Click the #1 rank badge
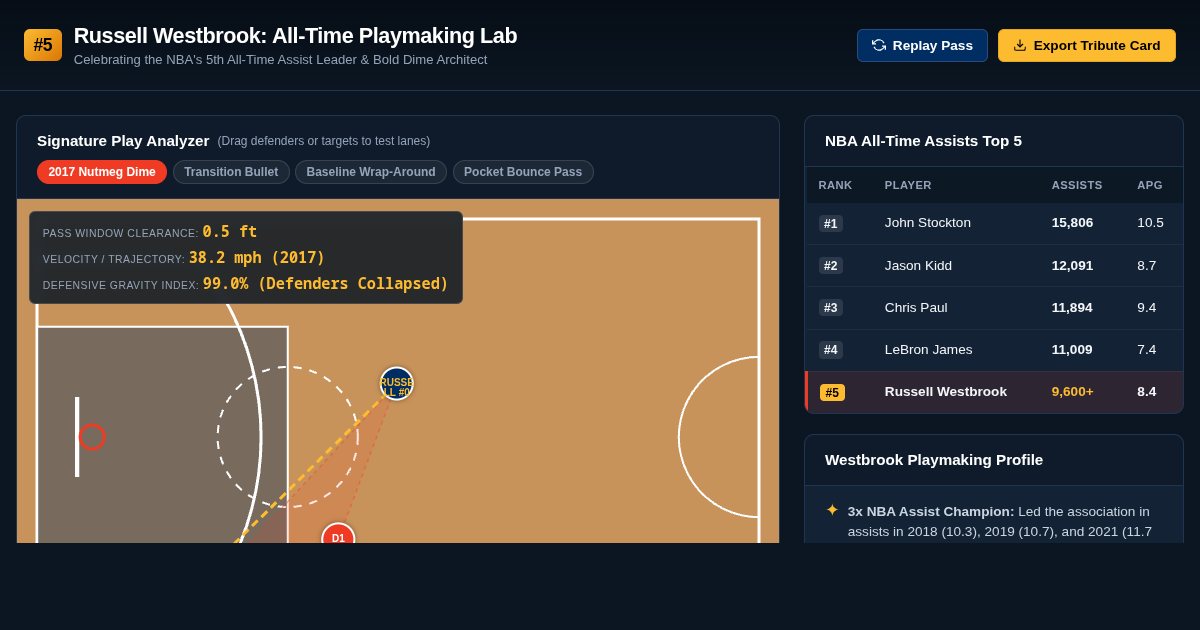The height and width of the screenshot is (630, 1200). pos(831,223)
